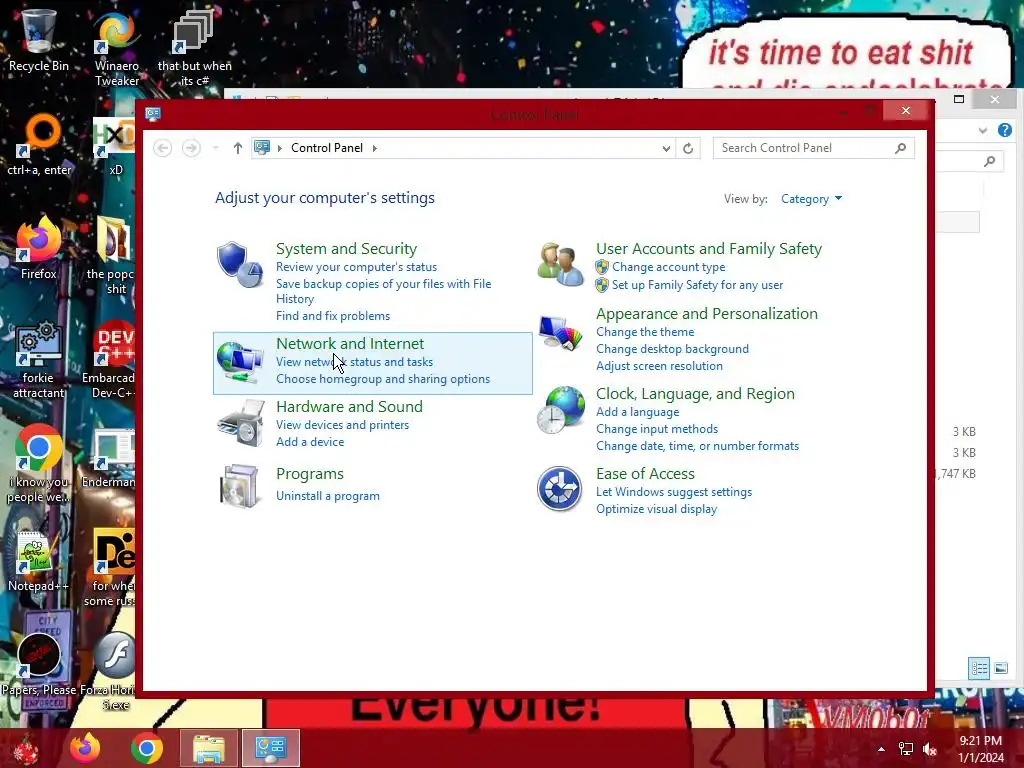Click View devices and printers
The width and height of the screenshot is (1024, 768).
(x=342, y=425)
